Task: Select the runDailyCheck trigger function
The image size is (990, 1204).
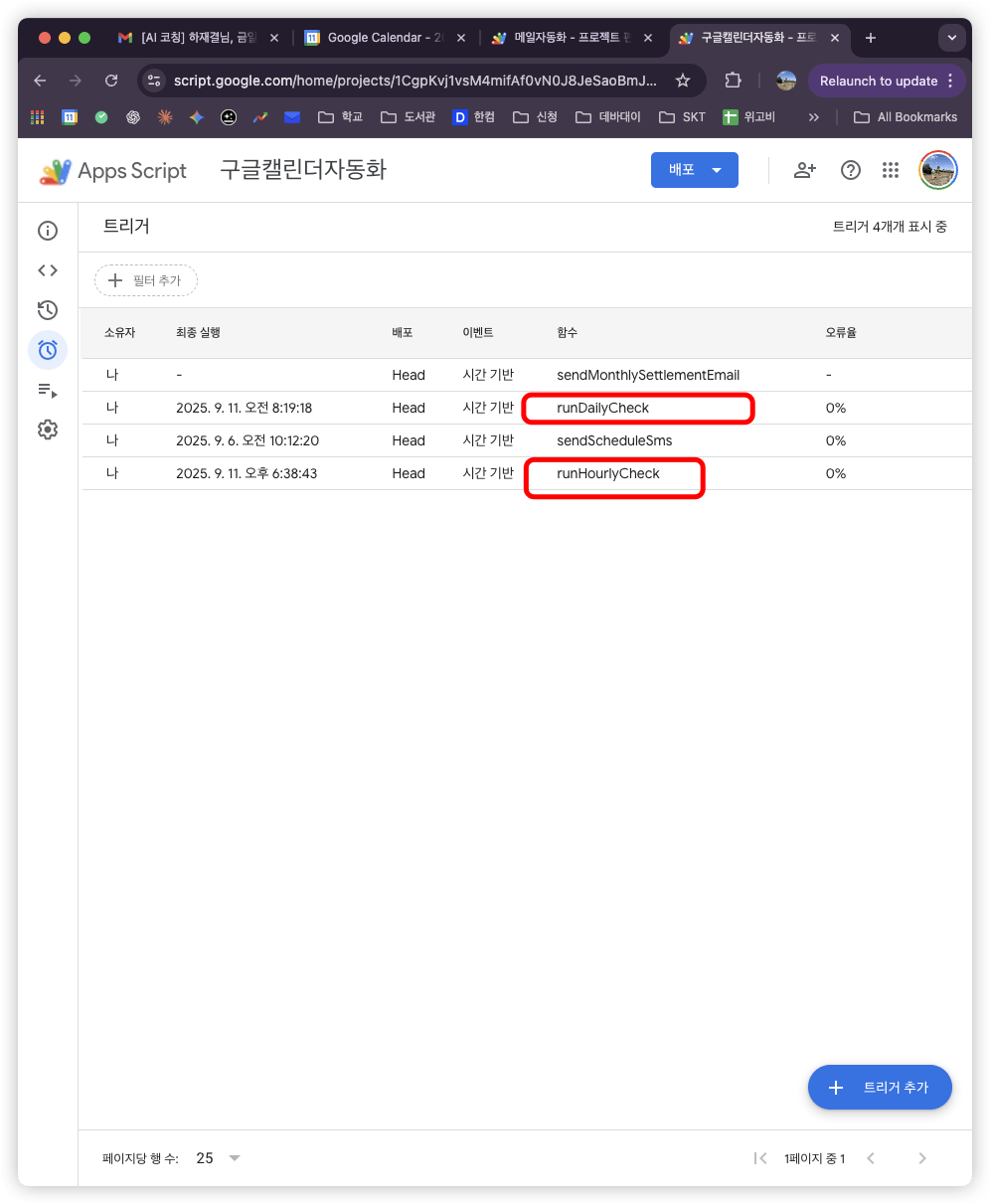Action: 603,408
